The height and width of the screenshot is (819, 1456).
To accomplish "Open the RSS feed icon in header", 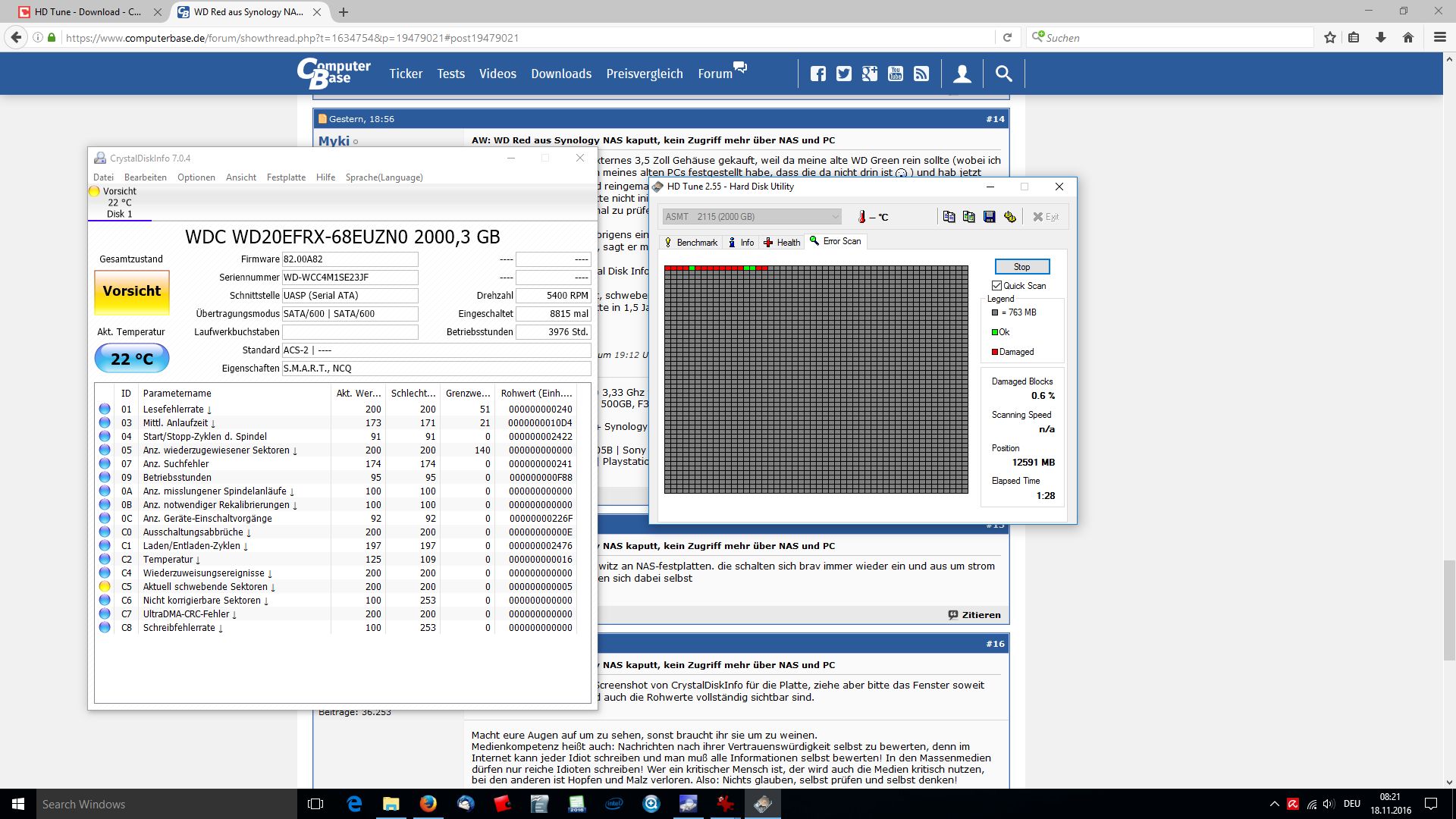I will point(921,74).
